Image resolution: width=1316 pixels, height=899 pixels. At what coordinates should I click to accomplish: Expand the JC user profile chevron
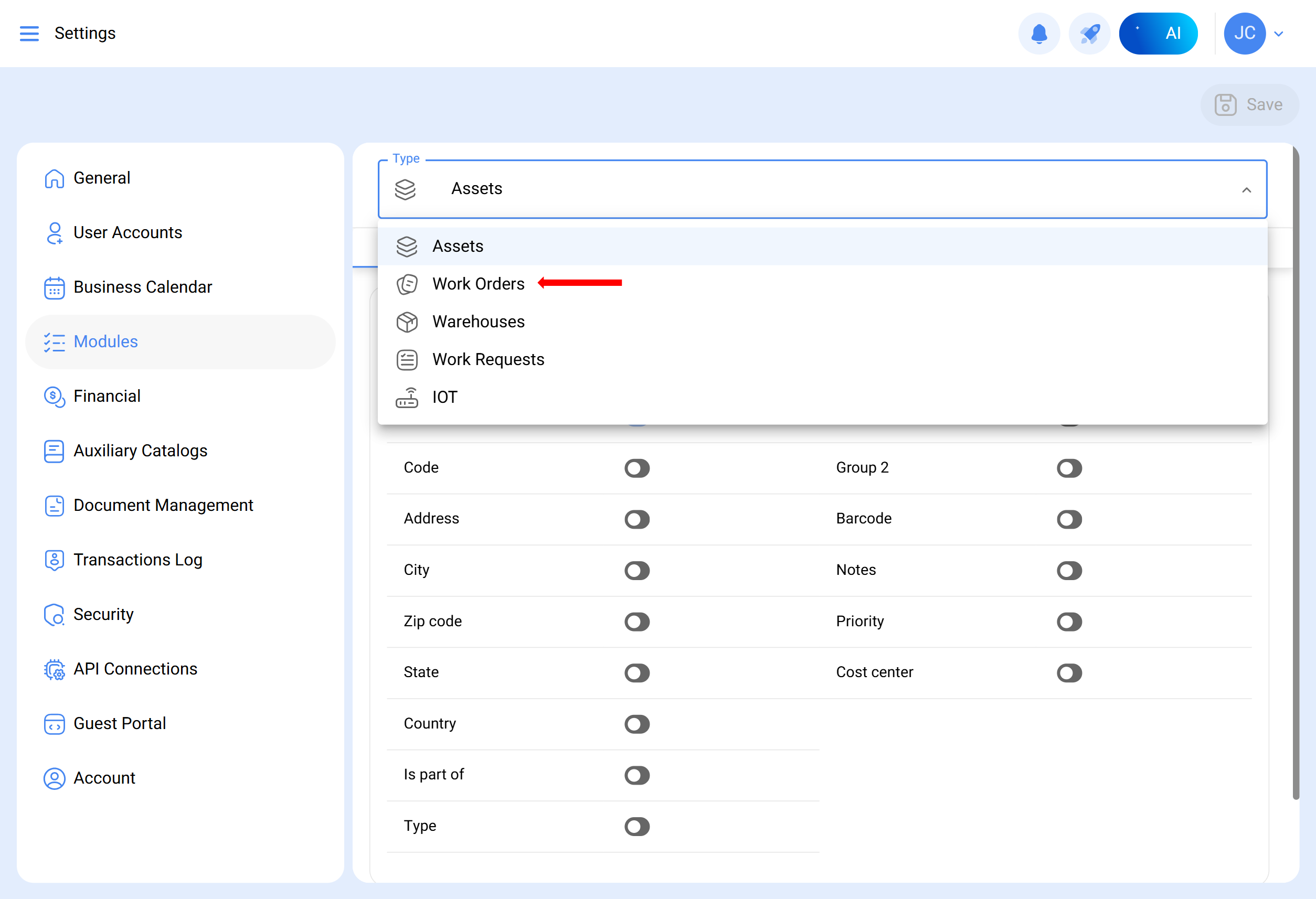[x=1279, y=34]
